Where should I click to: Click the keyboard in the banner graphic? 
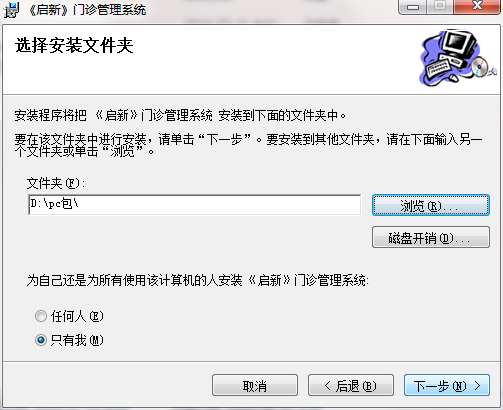438,67
